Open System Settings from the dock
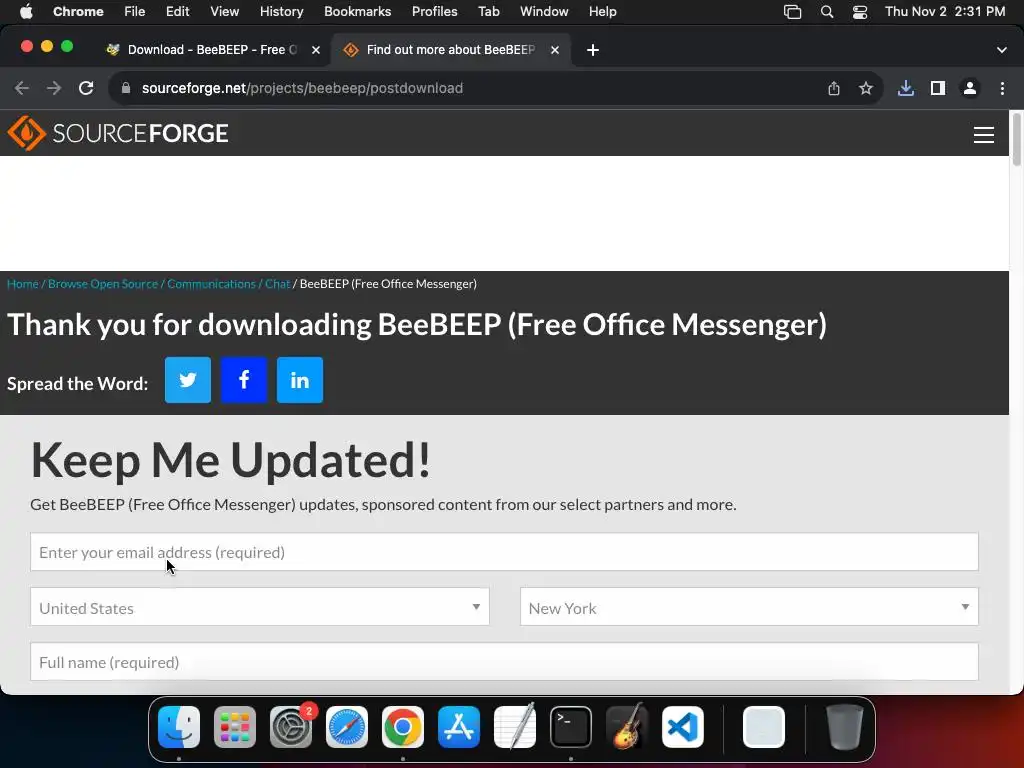Screen dimensions: 1024x768 click(291, 727)
